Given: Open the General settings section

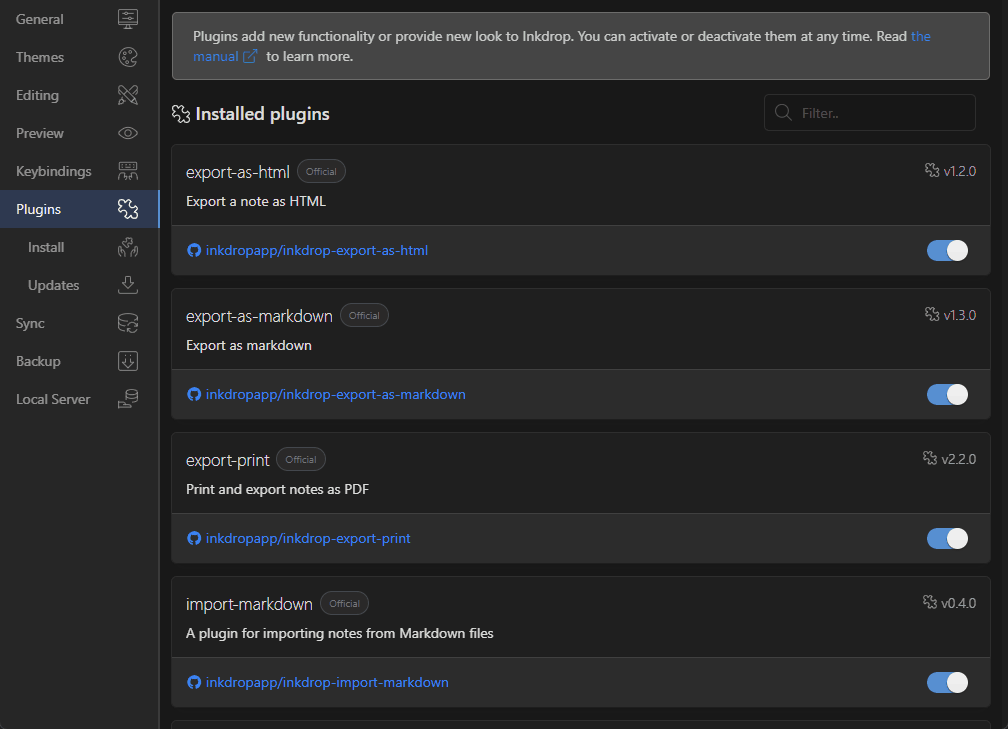Looking at the screenshot, I should pyautogui.click(x=79, y=19).
